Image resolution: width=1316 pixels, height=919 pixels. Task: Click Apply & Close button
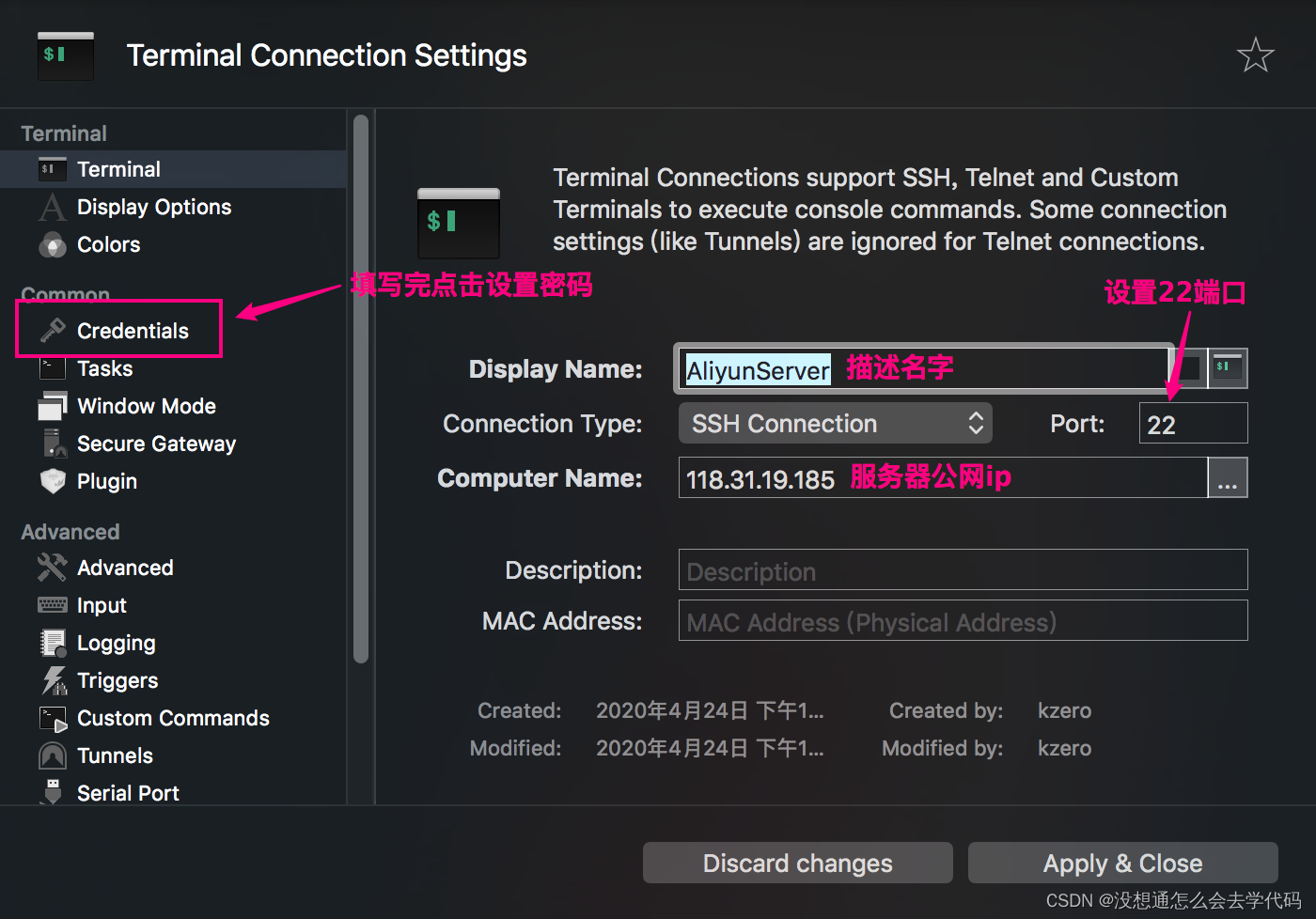(x=1122, y=863)
